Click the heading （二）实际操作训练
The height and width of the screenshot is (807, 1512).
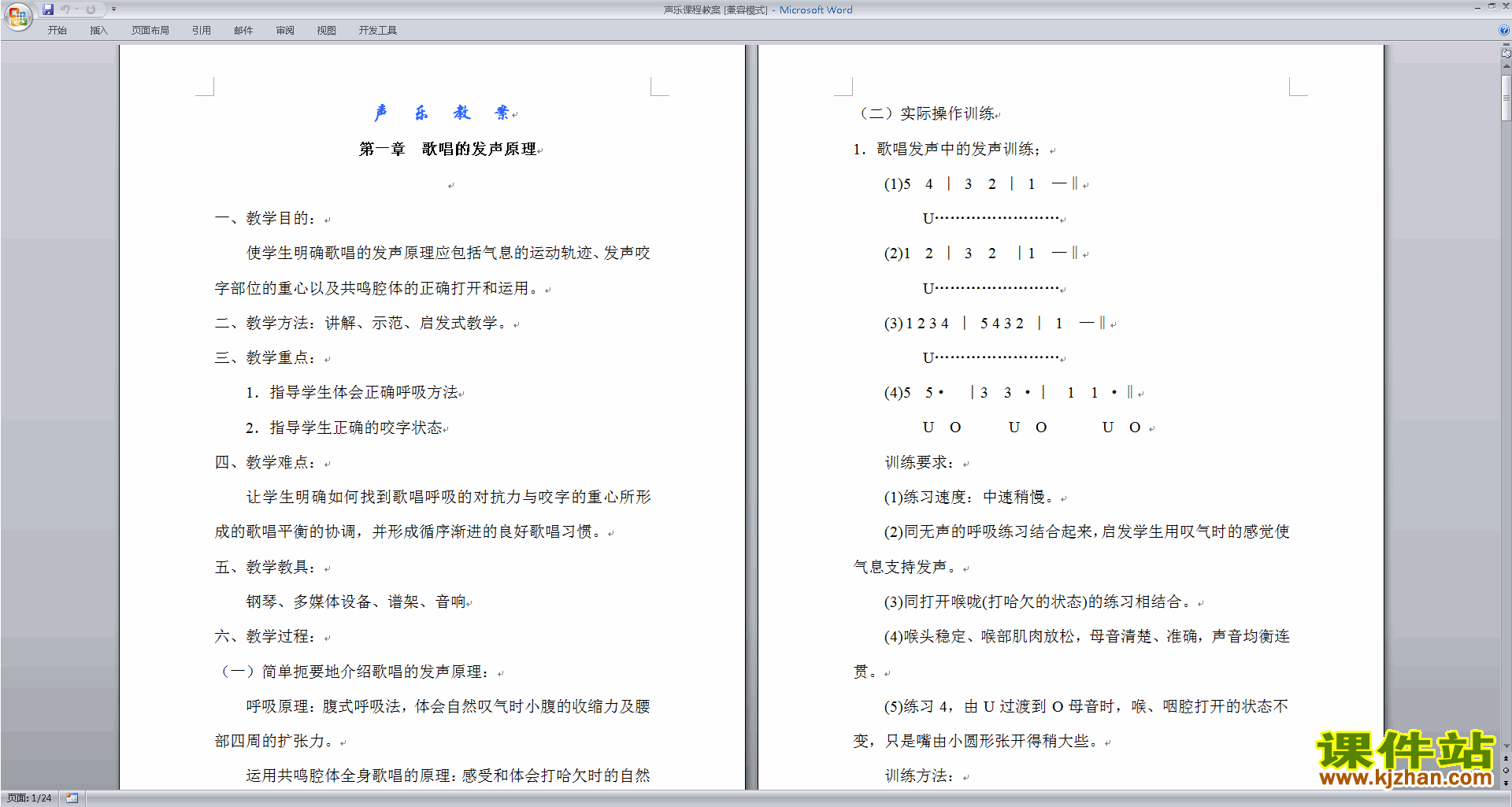926,113
